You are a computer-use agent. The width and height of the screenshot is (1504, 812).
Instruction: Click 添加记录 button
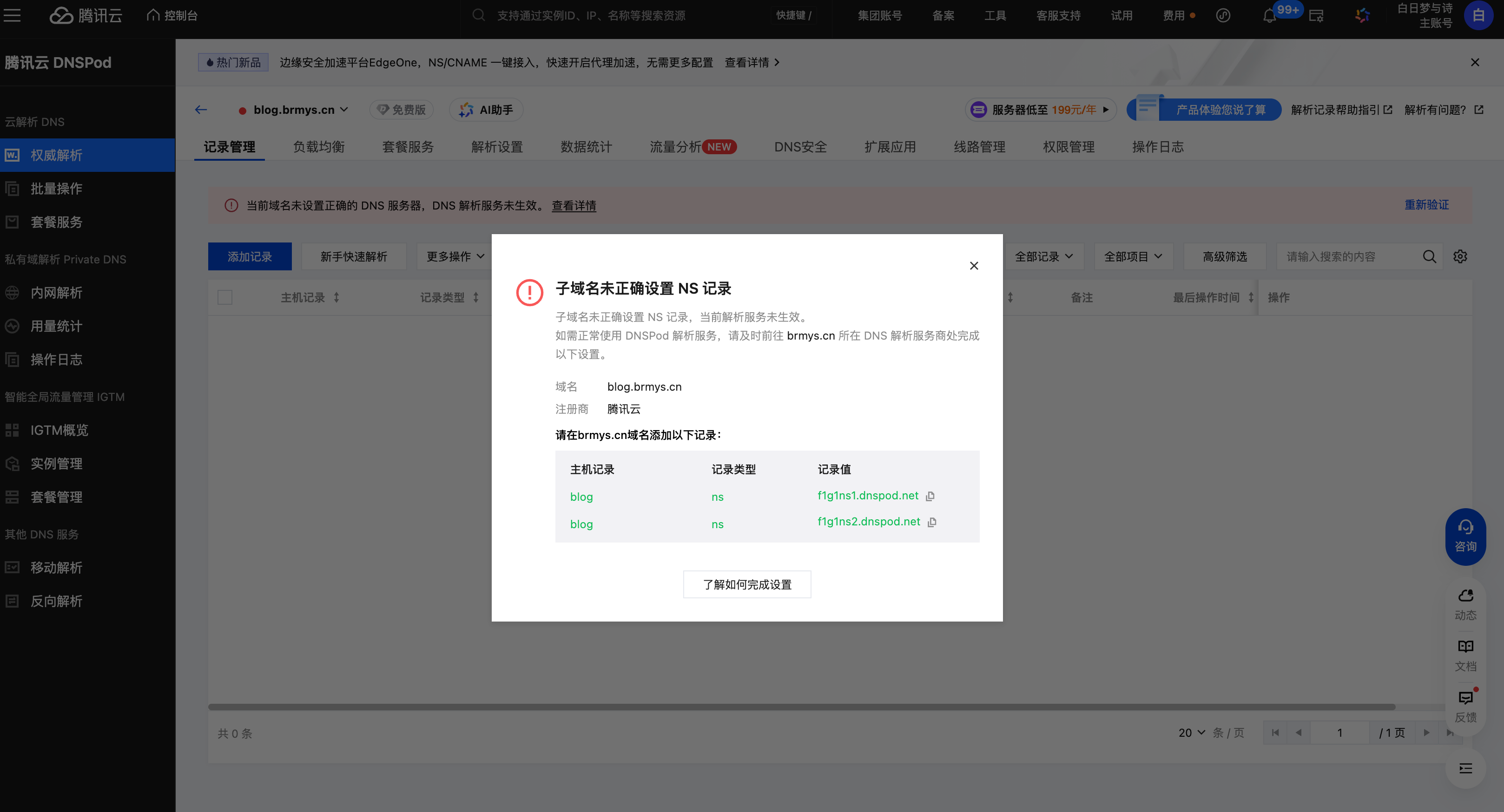pos(249,256)
